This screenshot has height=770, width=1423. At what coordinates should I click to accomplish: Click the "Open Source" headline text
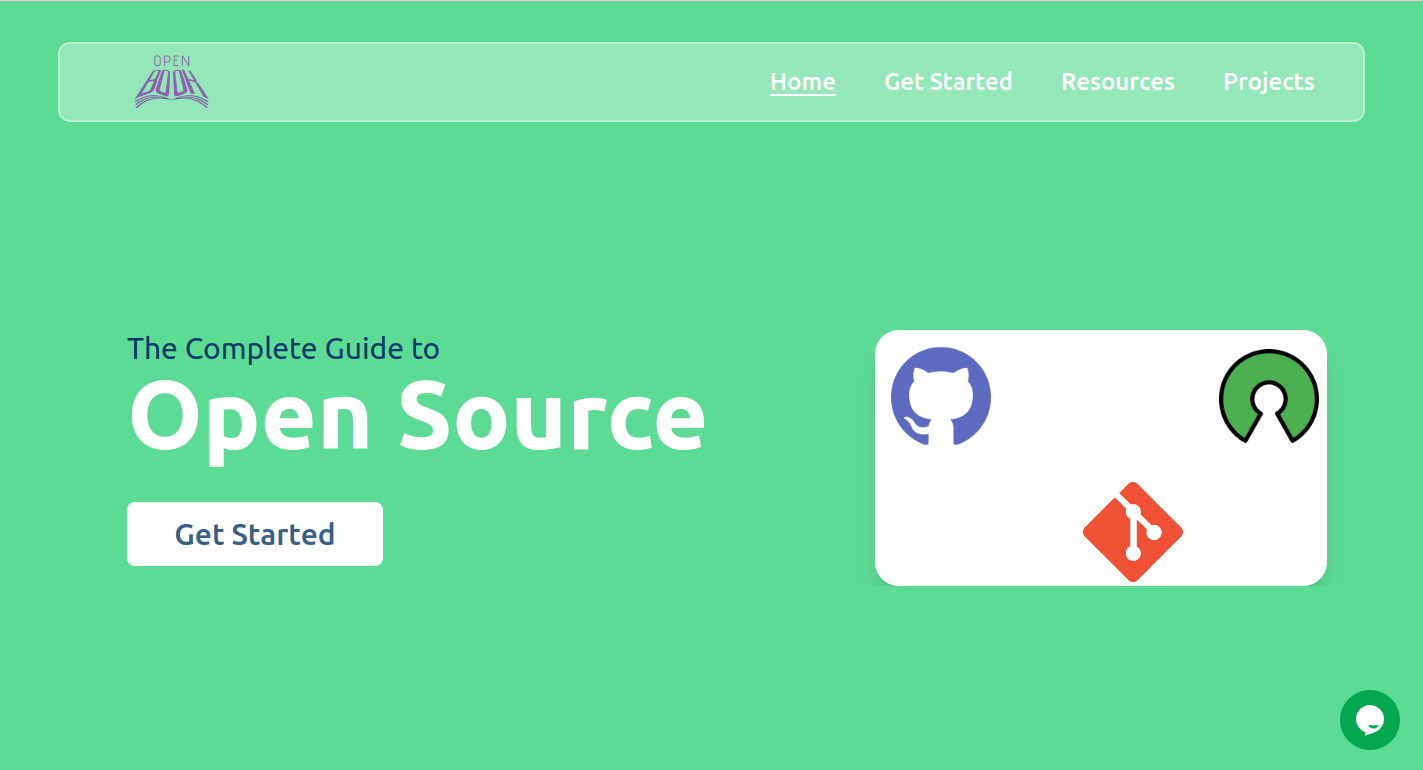[x=417, y=418]
